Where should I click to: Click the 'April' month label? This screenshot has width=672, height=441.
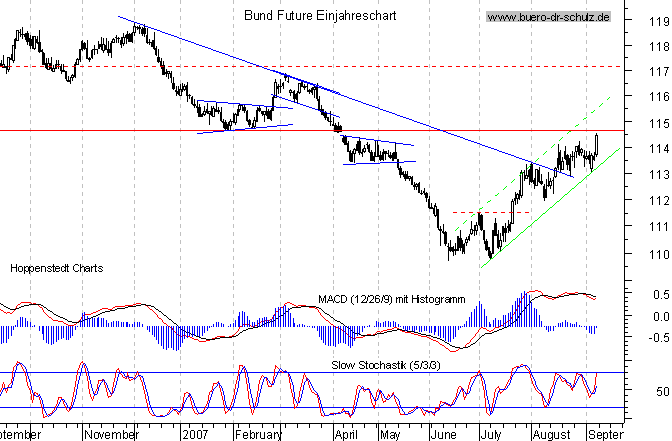[346, 435]
